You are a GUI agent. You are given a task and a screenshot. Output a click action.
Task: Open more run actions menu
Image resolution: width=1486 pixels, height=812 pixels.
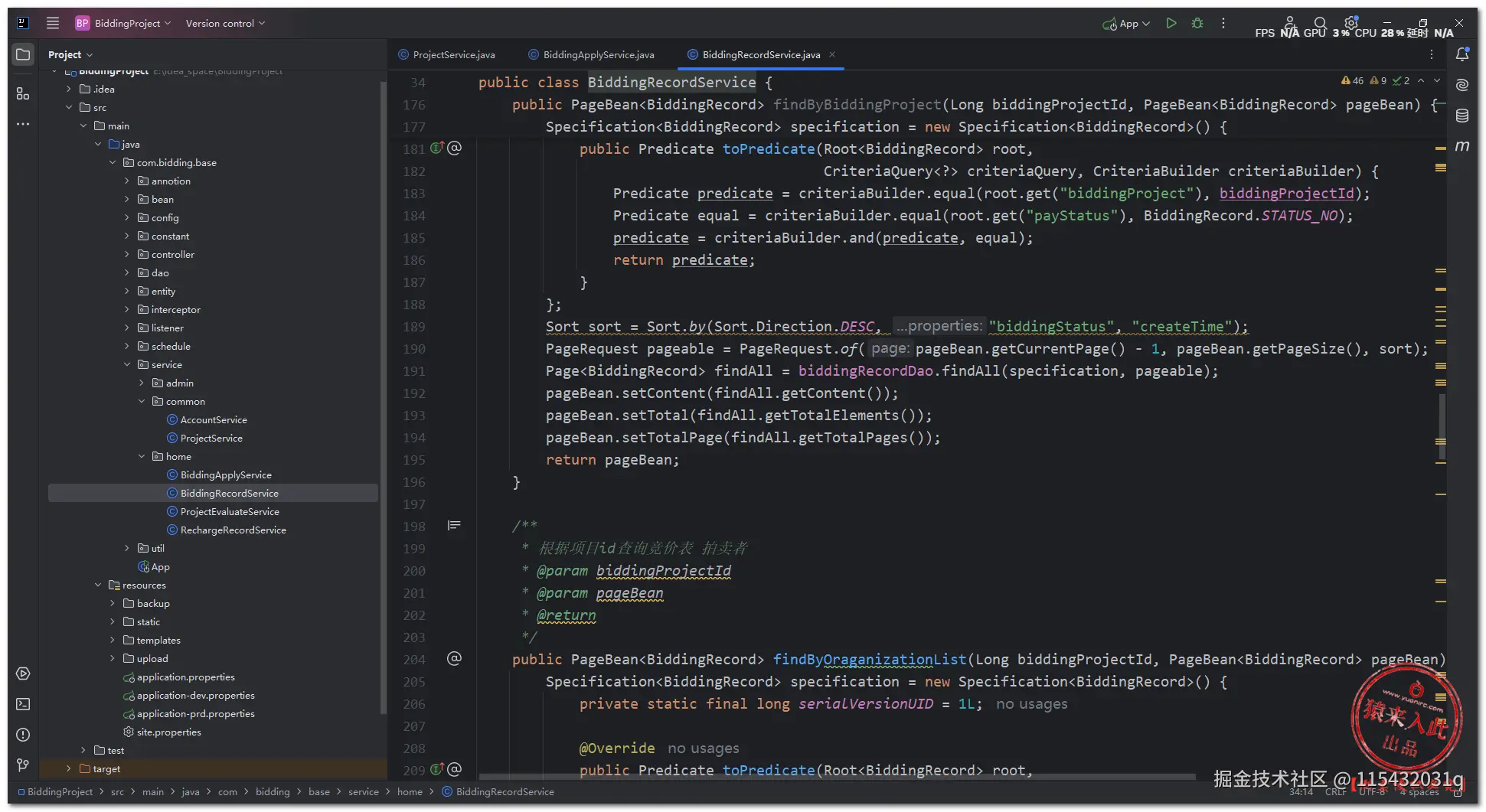[x=1223, y=23]
